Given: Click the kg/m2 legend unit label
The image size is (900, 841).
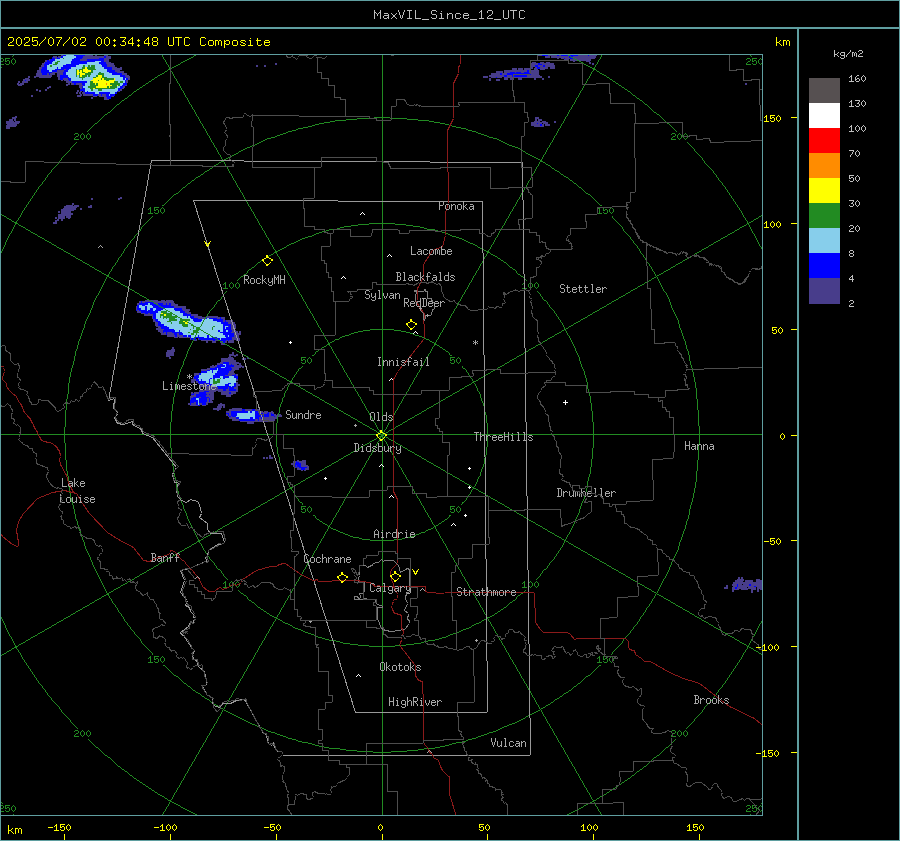Looking at the screenshot, I should 848,54.
